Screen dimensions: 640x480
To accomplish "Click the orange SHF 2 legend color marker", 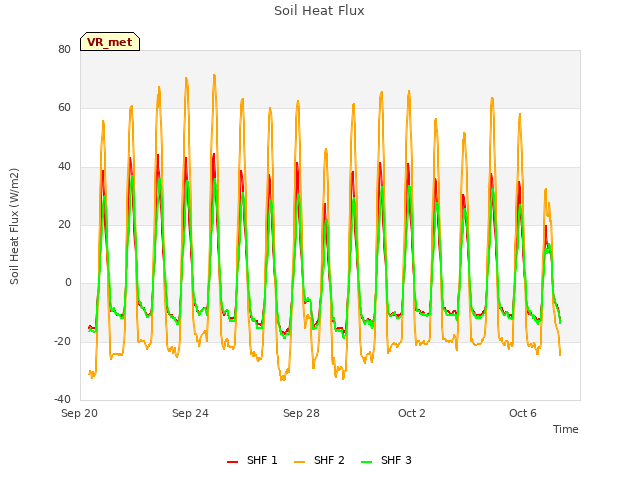I will (x=299, y=462).
